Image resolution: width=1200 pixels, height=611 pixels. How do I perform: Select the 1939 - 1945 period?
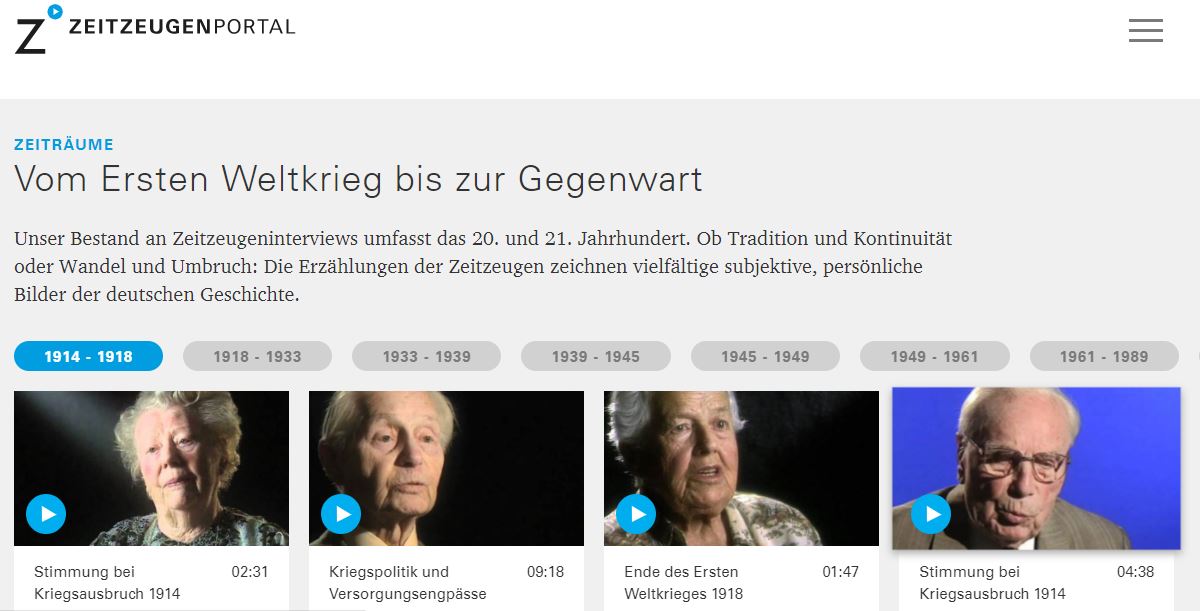tap(596, 356)
